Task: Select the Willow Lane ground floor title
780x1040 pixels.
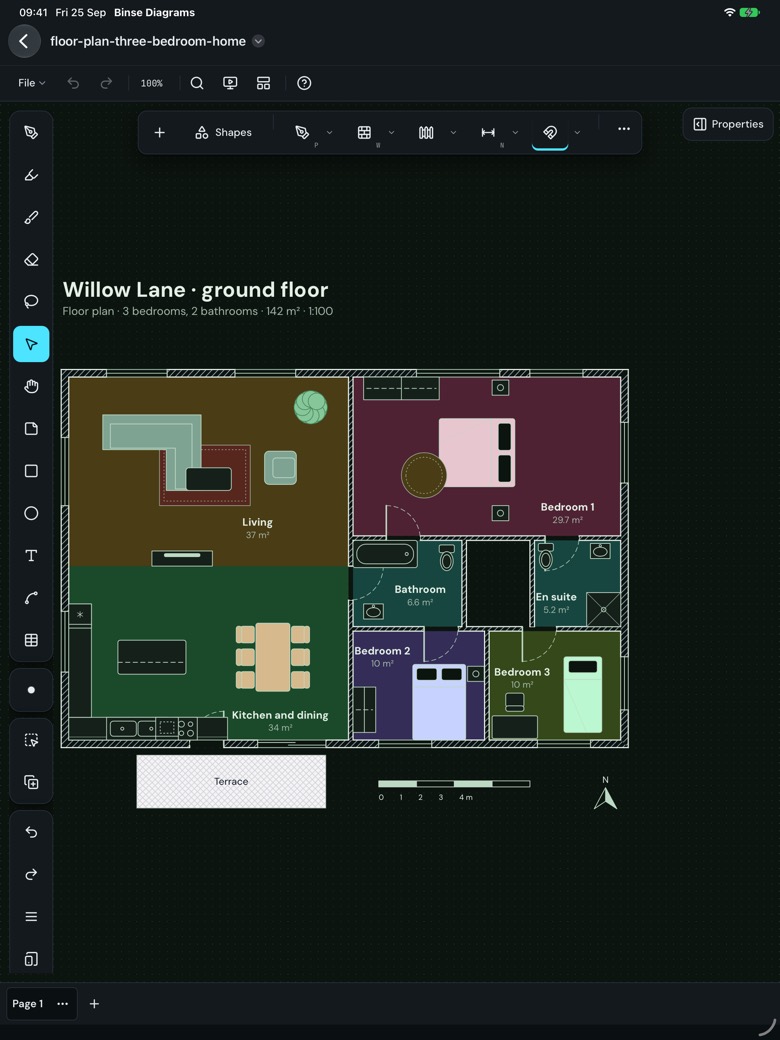Action: coord(195,290)
